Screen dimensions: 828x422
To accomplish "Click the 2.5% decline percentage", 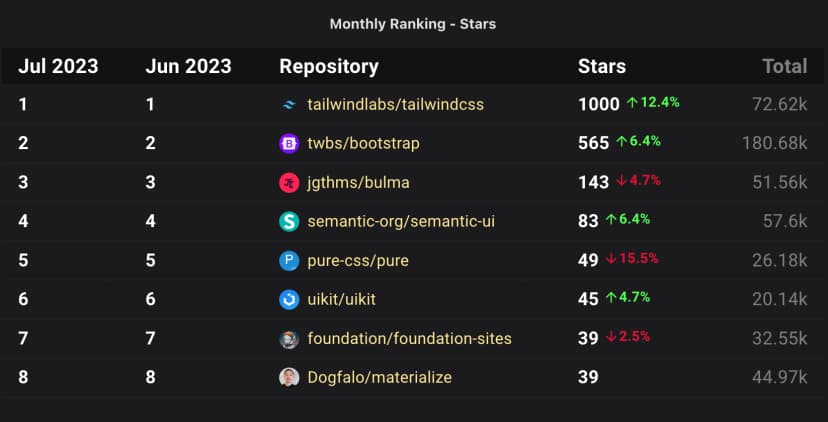I will [635, 336].
